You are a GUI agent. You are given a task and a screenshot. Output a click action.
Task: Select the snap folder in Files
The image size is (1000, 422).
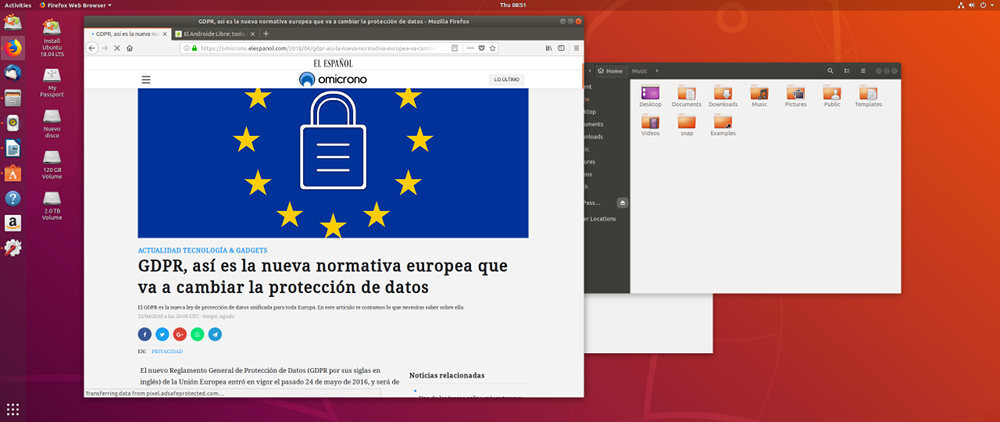click(x=686, y=126)
